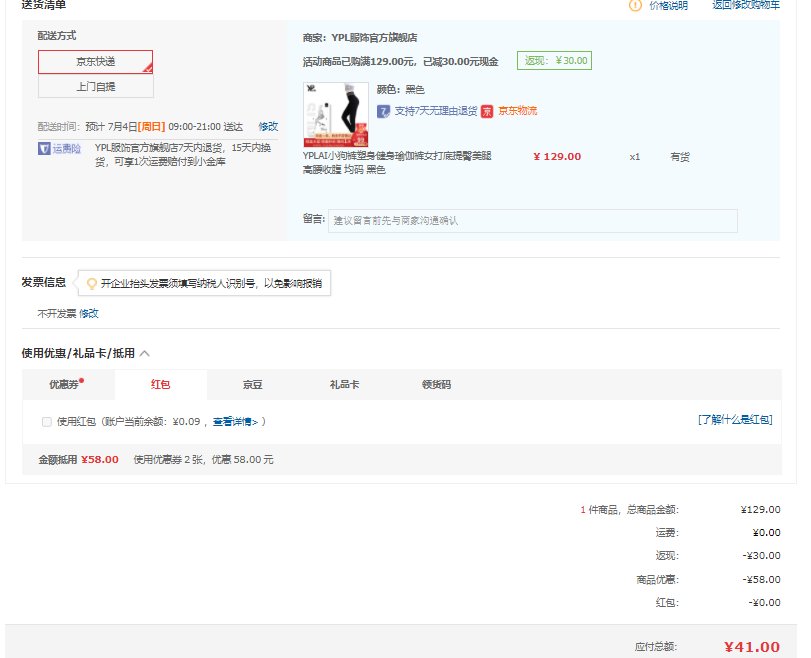Select 京东快递 delivery method
Screen dimensions: 811x658
coord(96,62)
